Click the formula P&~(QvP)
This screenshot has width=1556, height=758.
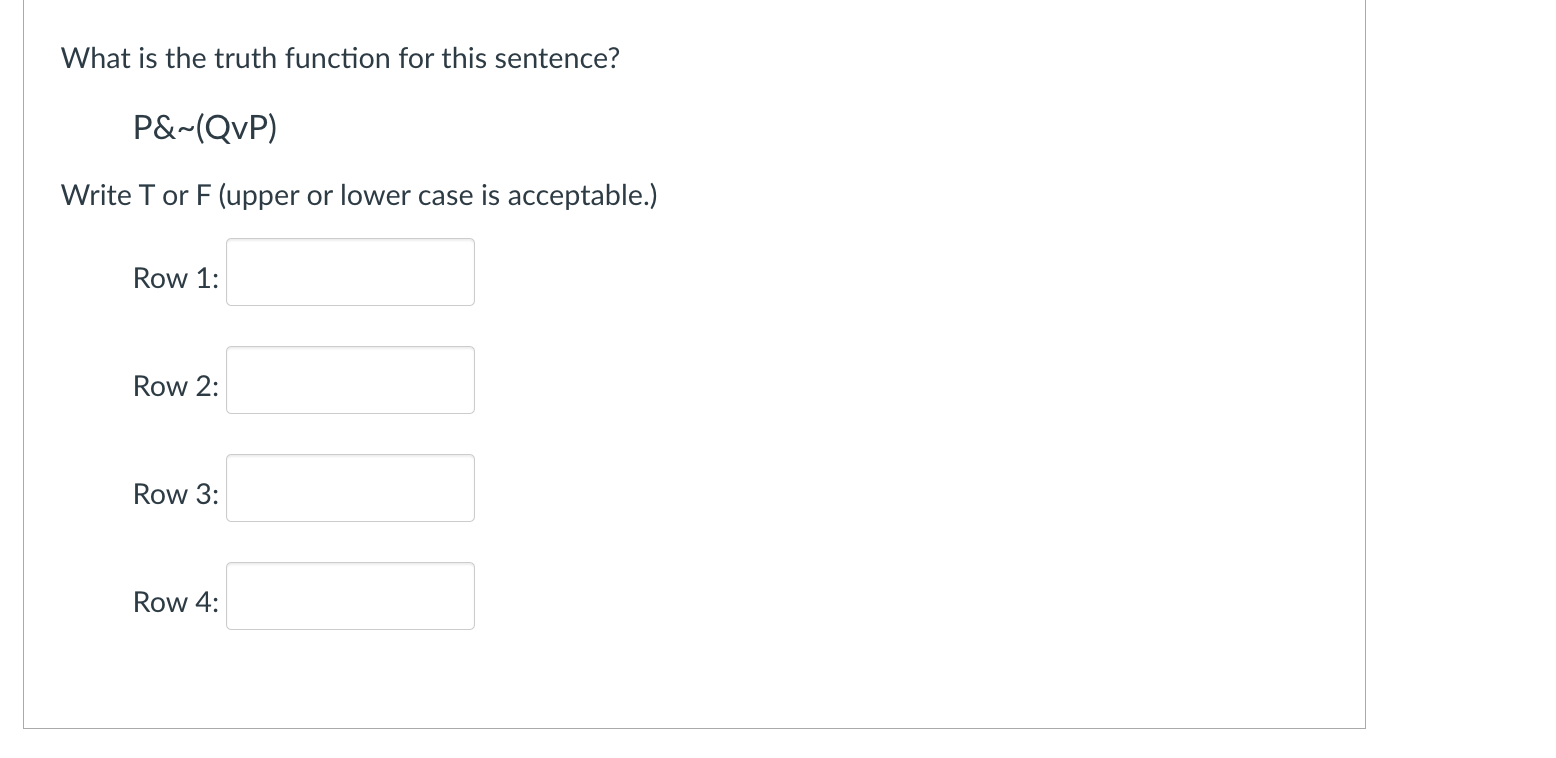pos(204,126)
